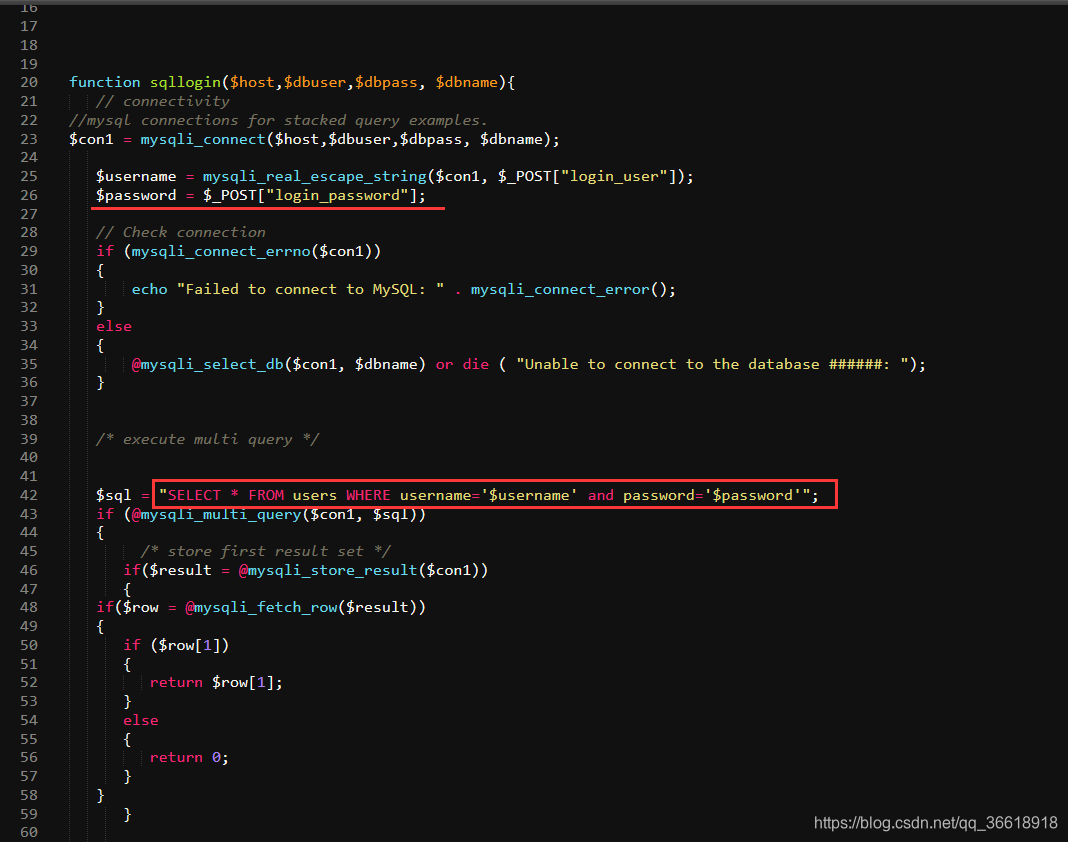This screenshot has width=1068, height=842.
Task: Click the else keyword on line 33
Action: pos(114,326)
